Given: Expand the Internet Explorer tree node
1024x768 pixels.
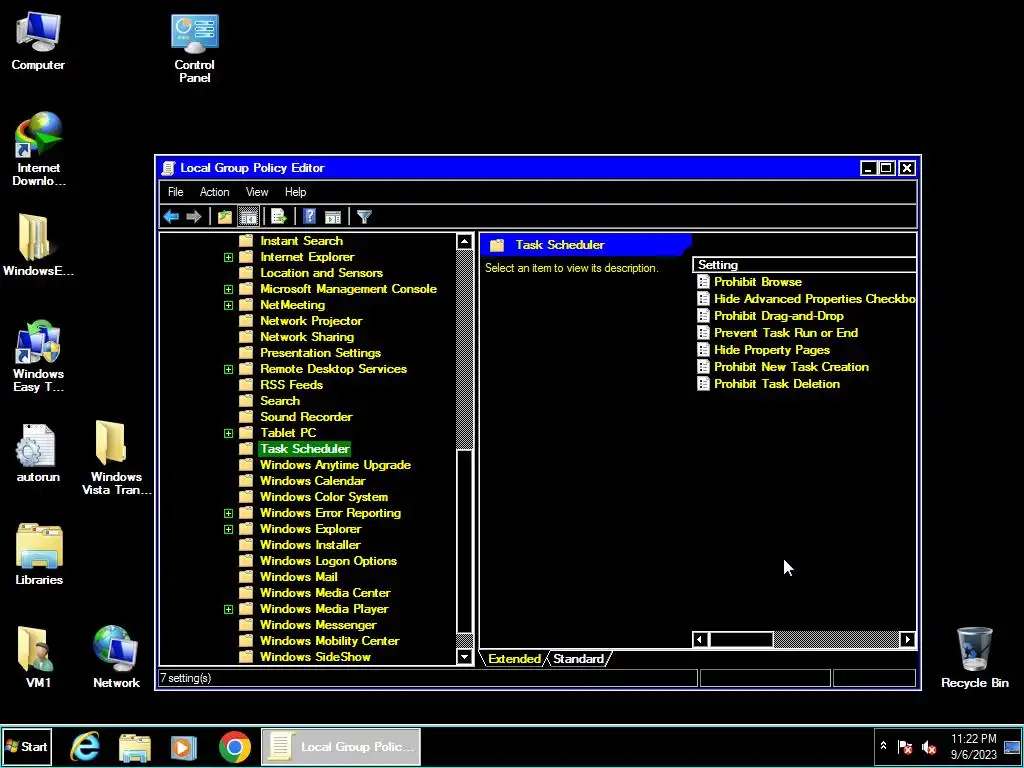Looking at the screenshot, I should pyautogui.click(x=228, y=257).
